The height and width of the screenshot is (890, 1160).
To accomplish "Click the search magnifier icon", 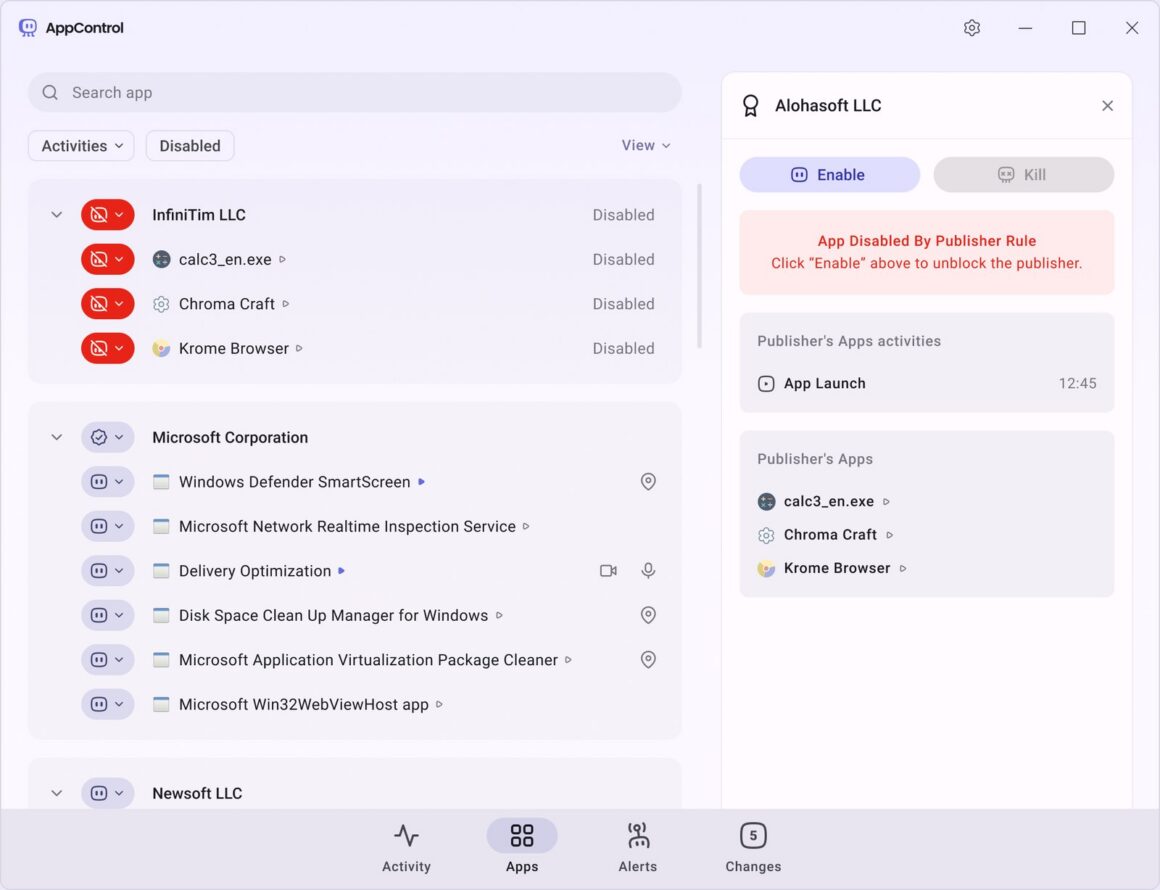I will (x=50, y=92).
